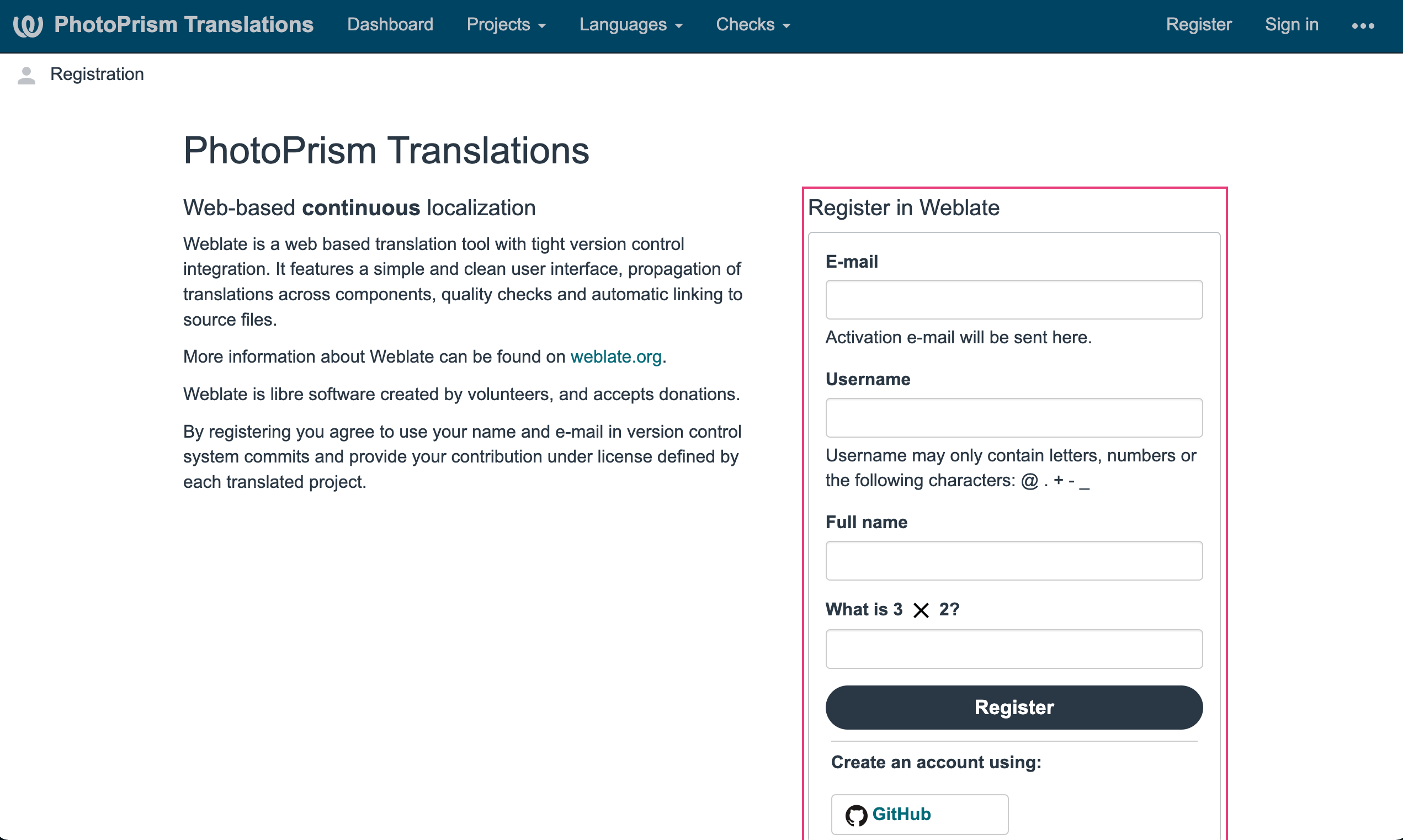Click the captcha answer field
Viewport: 1403px width, 840px height.
click(x=1014, y=648)
